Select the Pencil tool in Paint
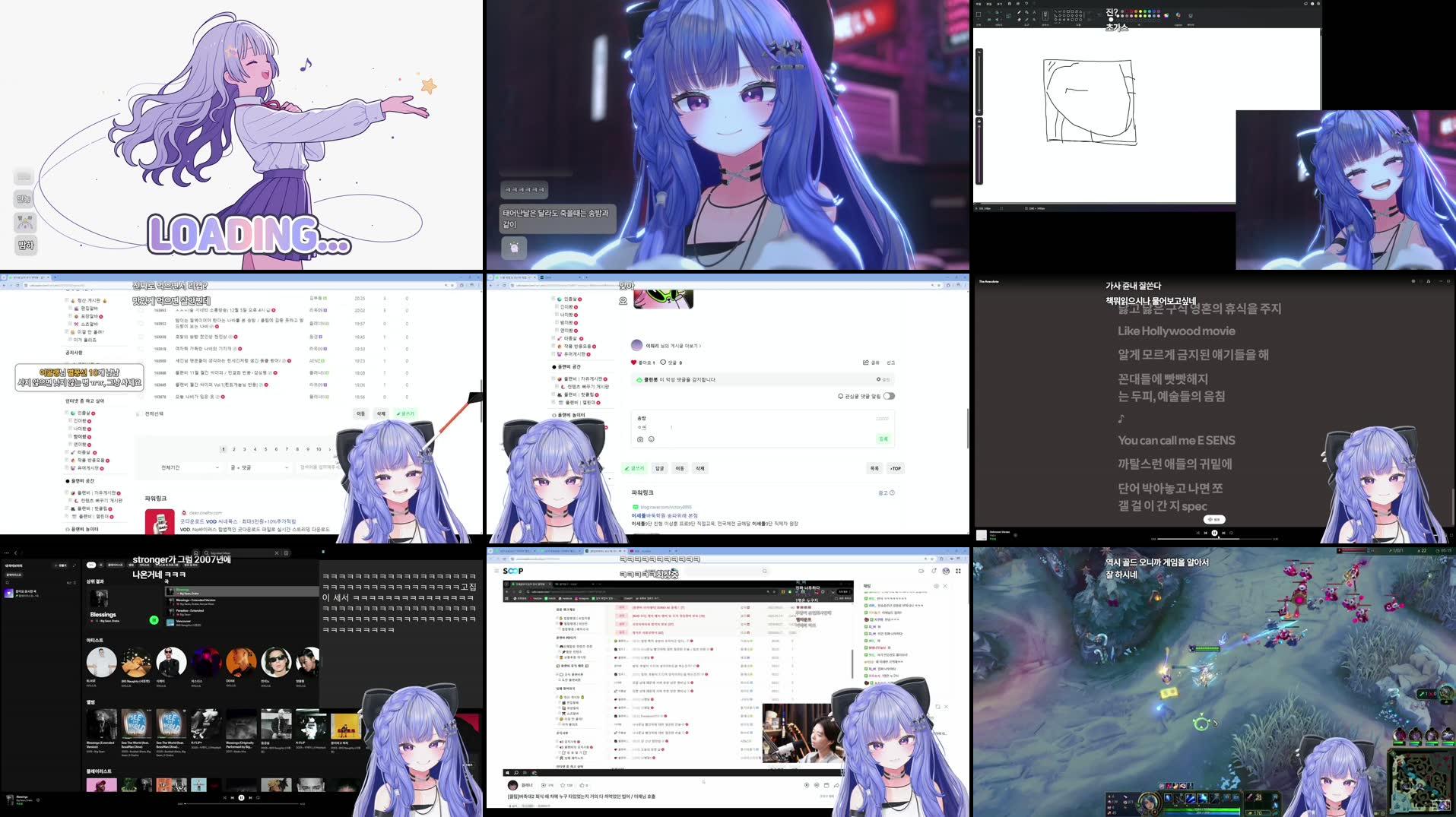 click(1019, 12)
